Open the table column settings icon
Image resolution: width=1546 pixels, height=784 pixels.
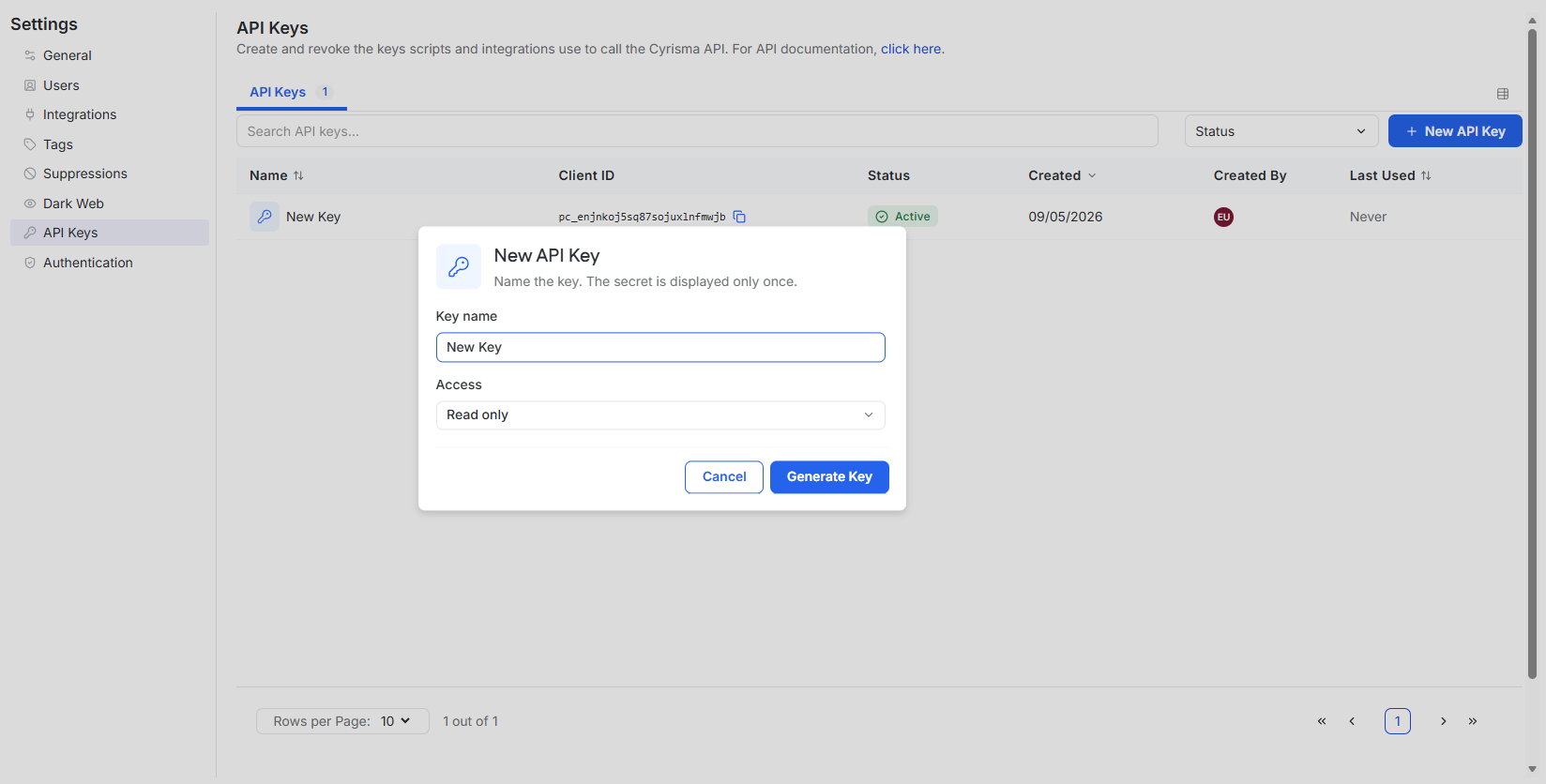point(1503,94)
